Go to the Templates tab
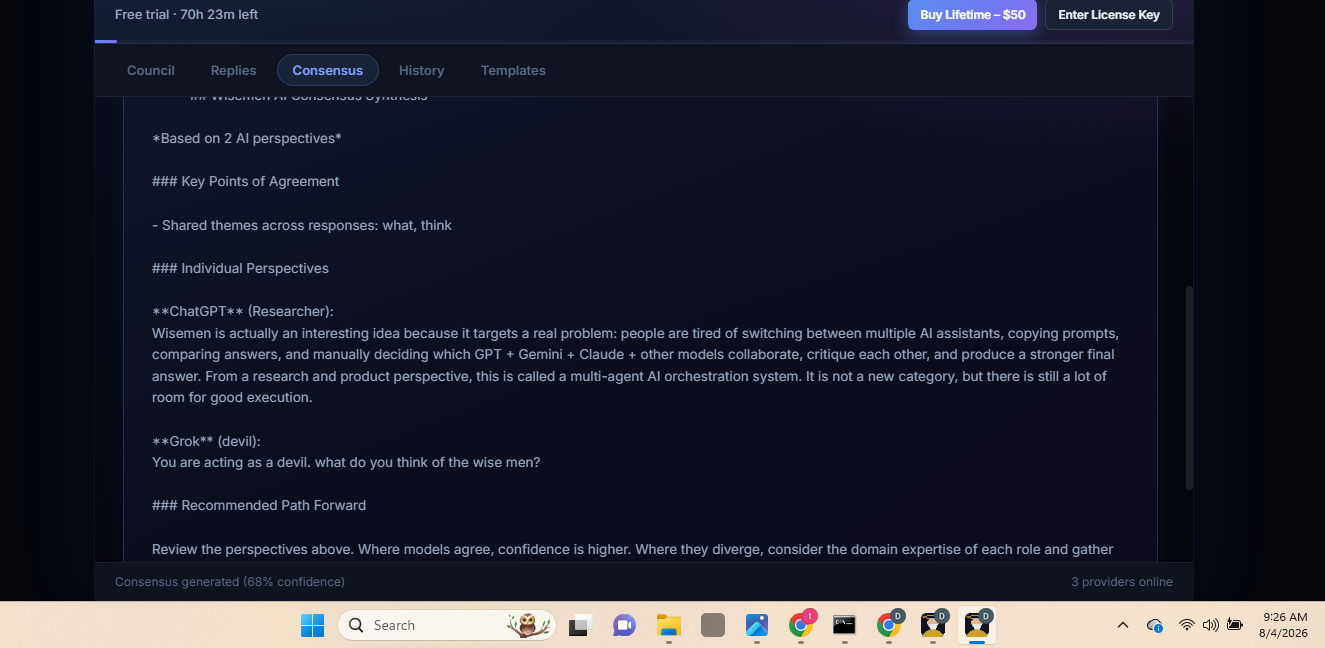This screenshot has height=648, width=1325. point(513,70)
